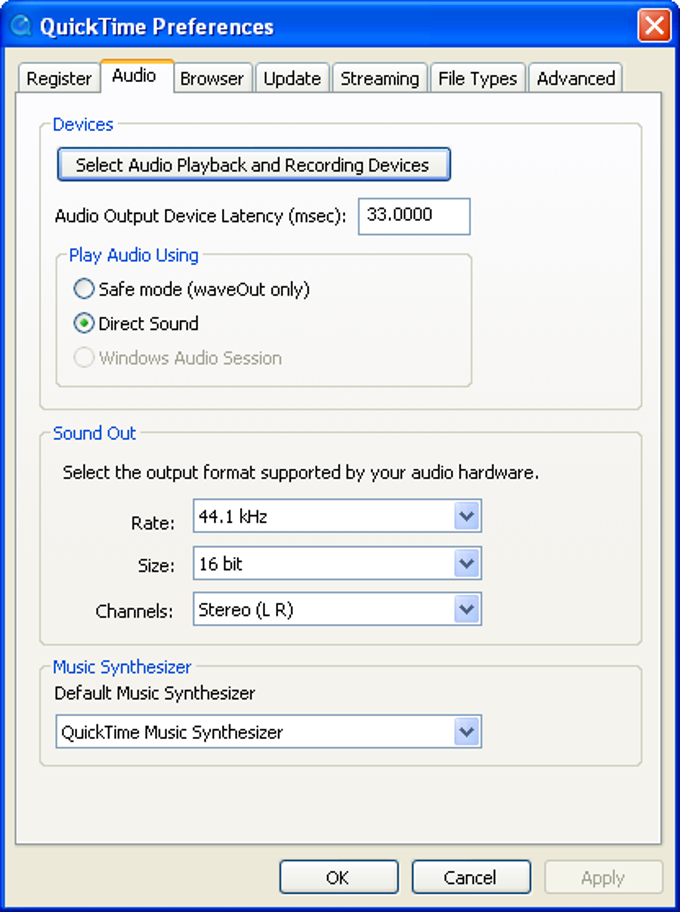Click the QuickTime Preferences title text
680x912 pixels.
(156, 27)
